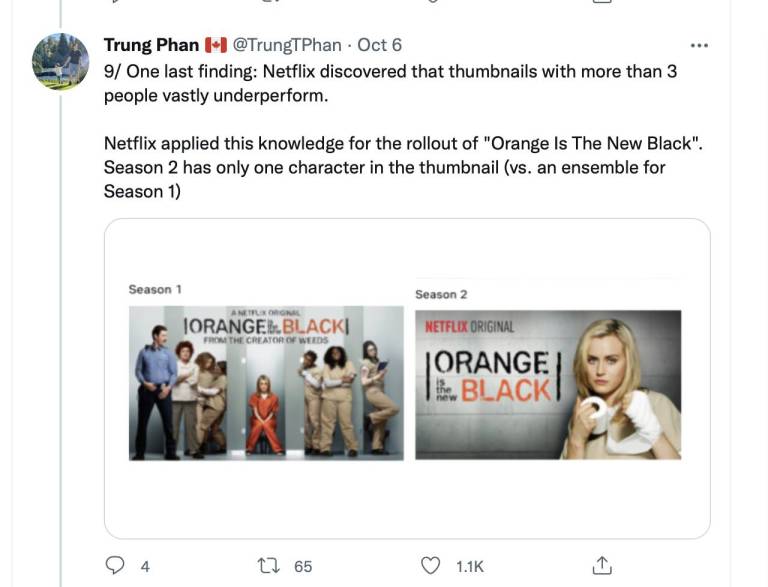The width and height of the screenshot is (768, 587).
Task: Open the Season 2 single character thumbnail
Action: click(547, 385)
